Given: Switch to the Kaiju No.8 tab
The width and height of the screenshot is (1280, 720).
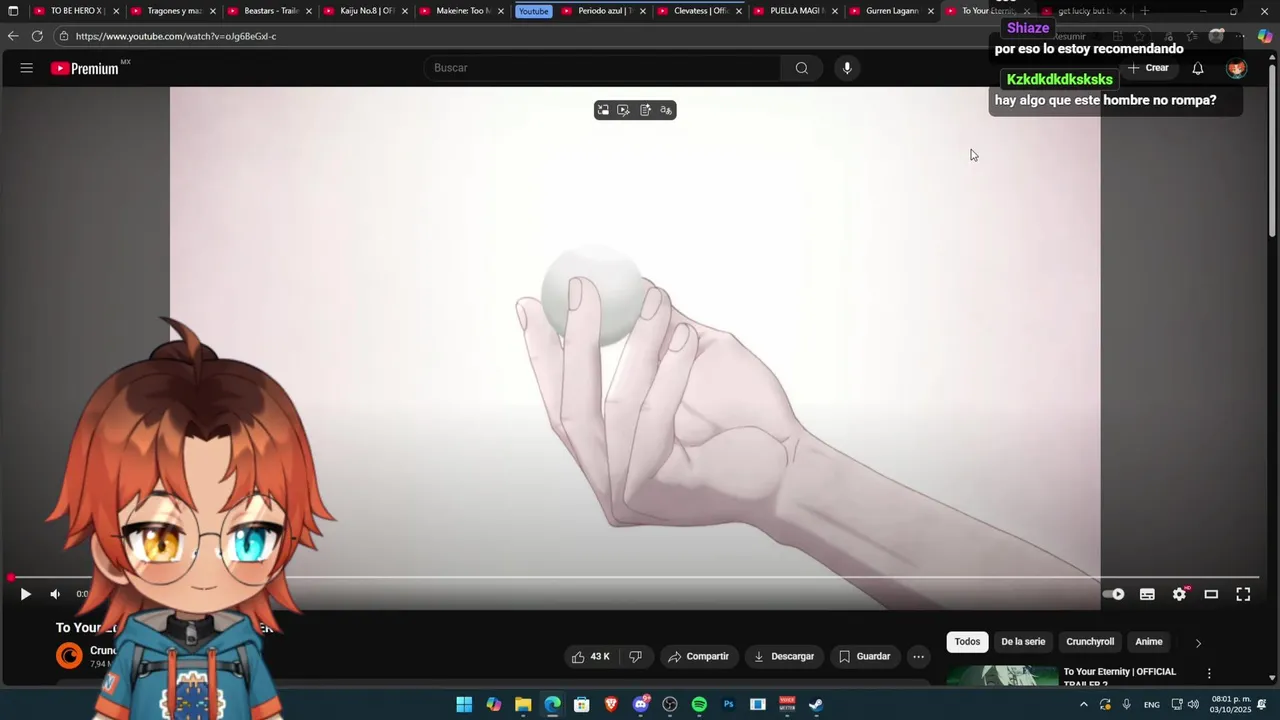Looking at the screenshot, I should point(366,11).
